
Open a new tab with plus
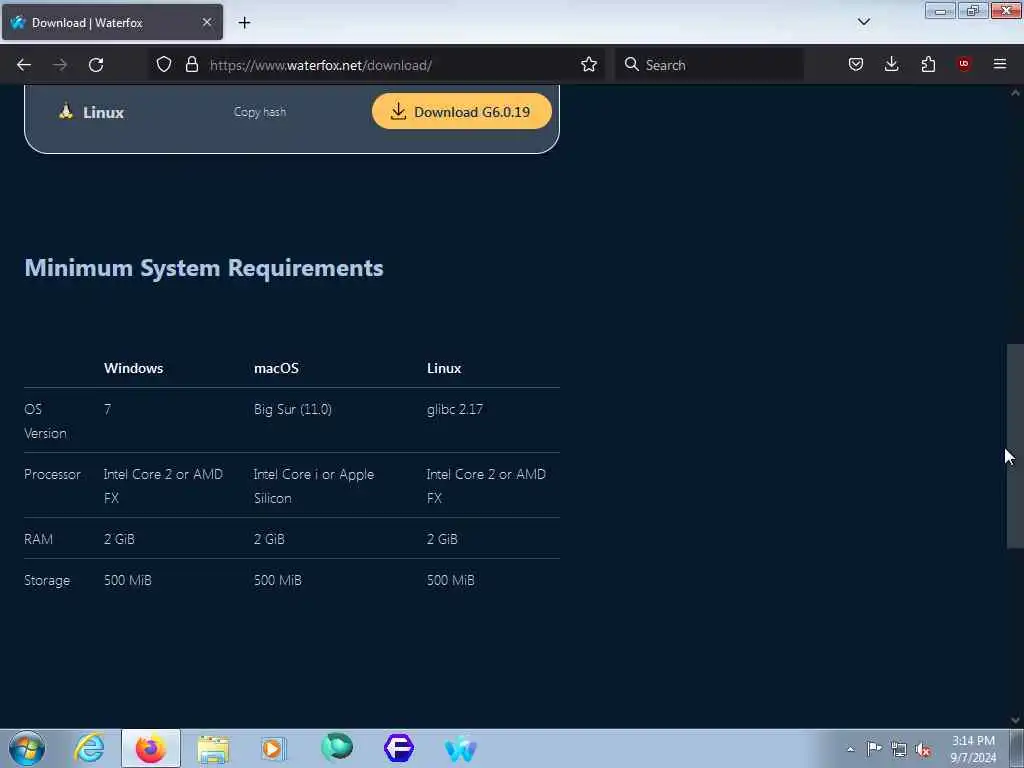tap(244, 22)
